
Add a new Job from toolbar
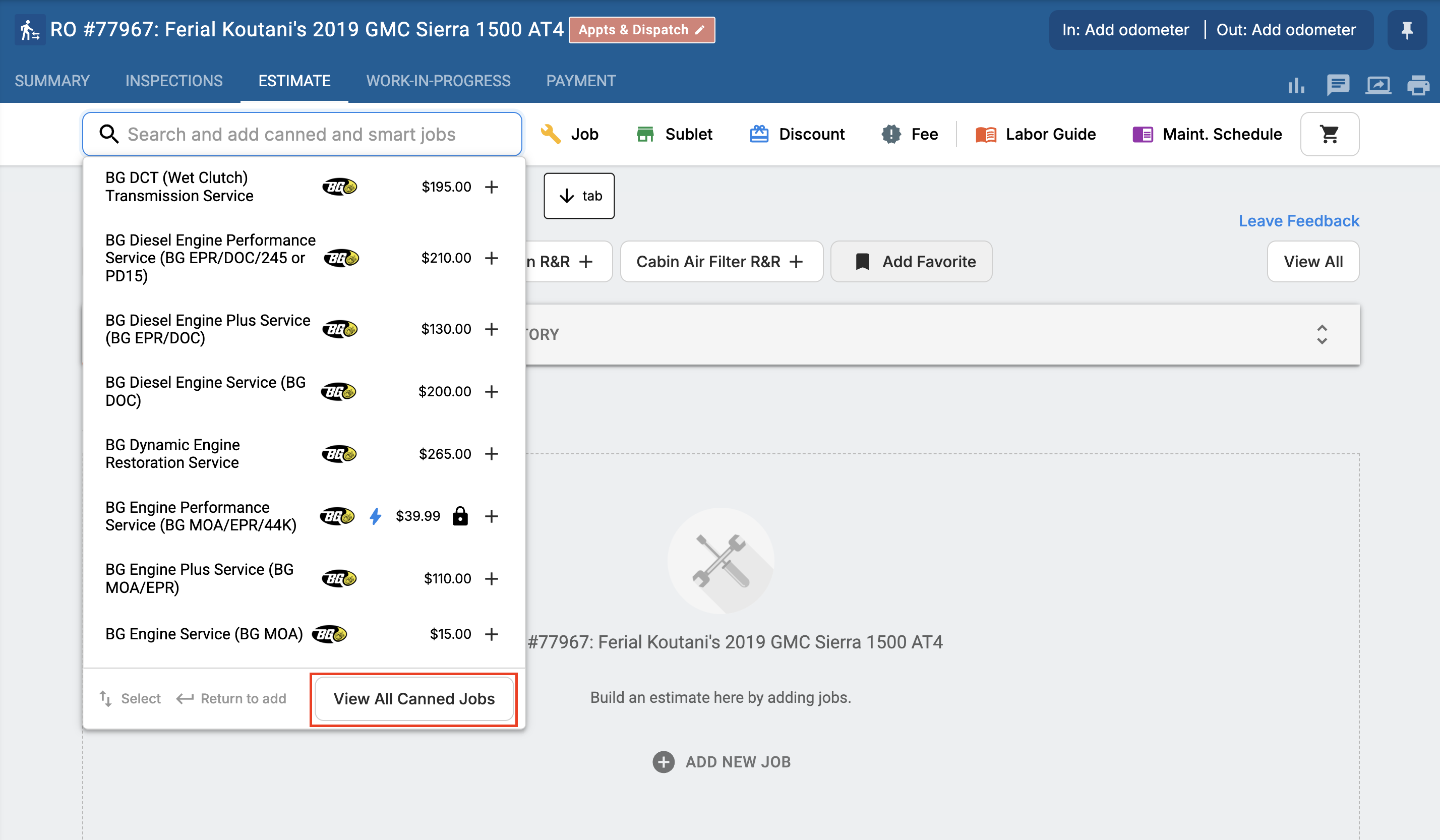[x=570, y=134]
